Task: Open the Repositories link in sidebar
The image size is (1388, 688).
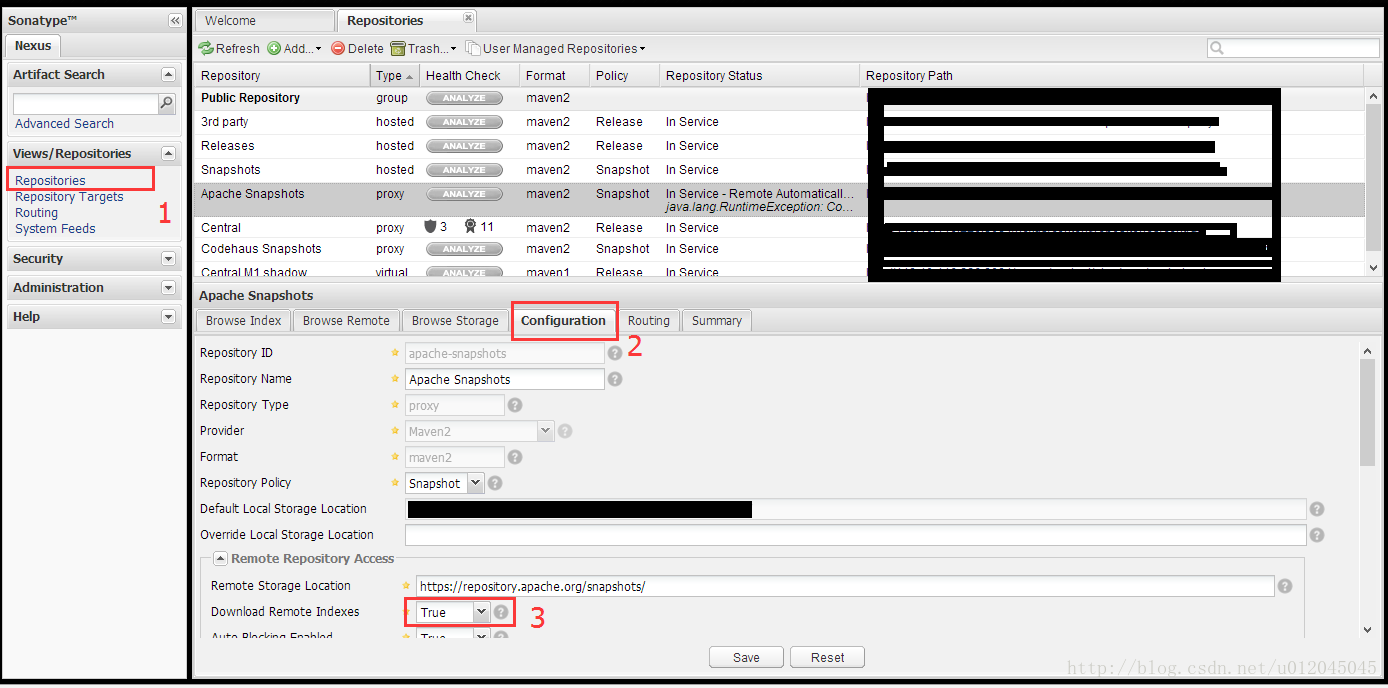Action: coord(50,181)
